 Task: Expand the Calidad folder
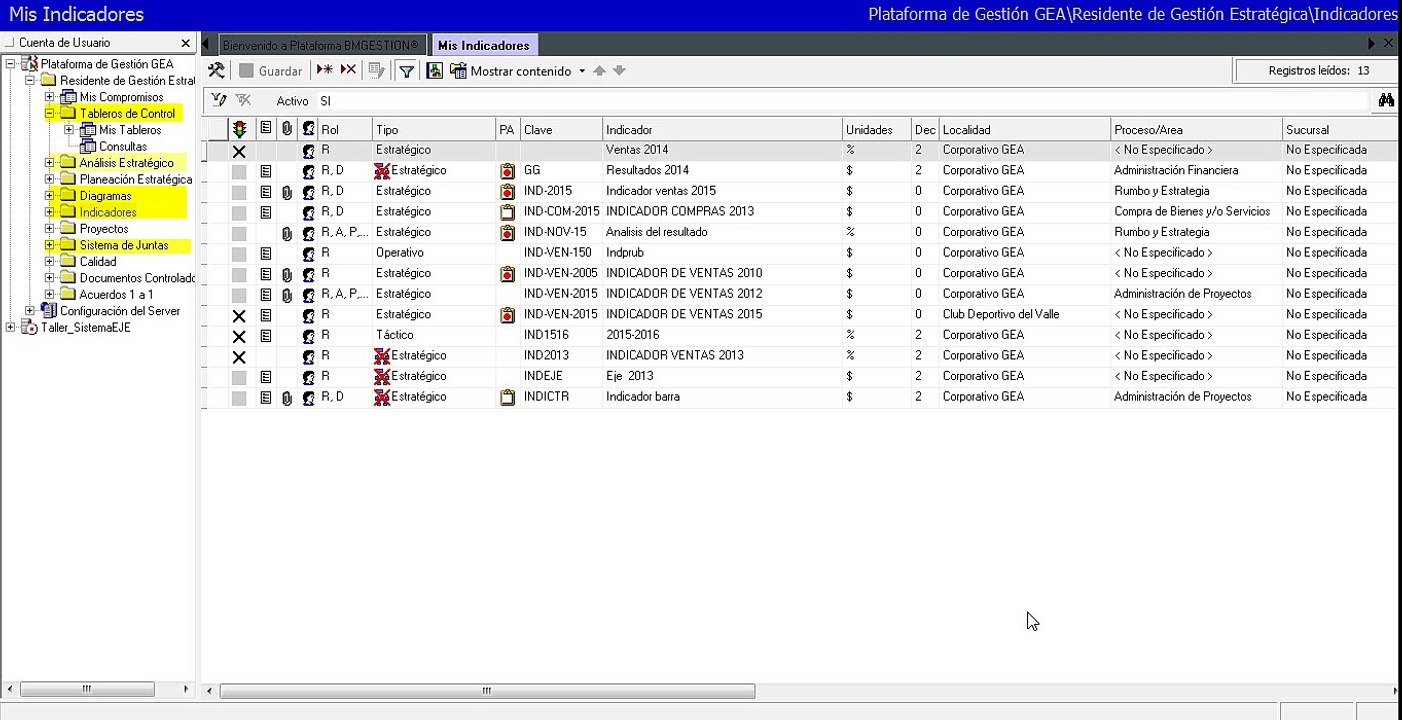tap(50, 262)
